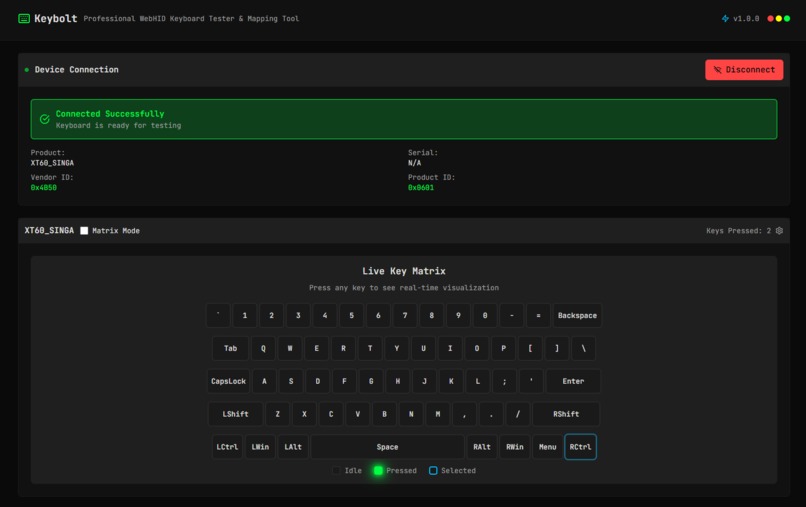This screenshot has height=507, width=806.
Task: Click the number 5 key
Action: tap(352, 315)
